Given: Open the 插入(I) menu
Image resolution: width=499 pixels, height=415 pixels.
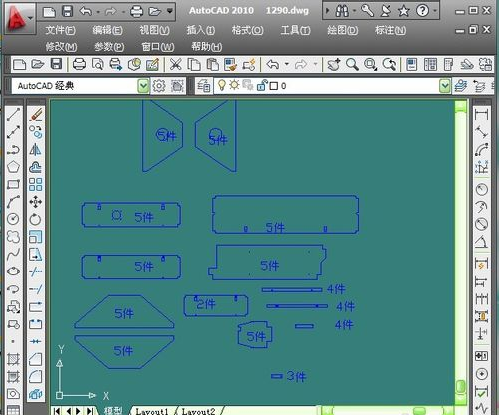Looking at the screenshot, I should coord(201,30).
